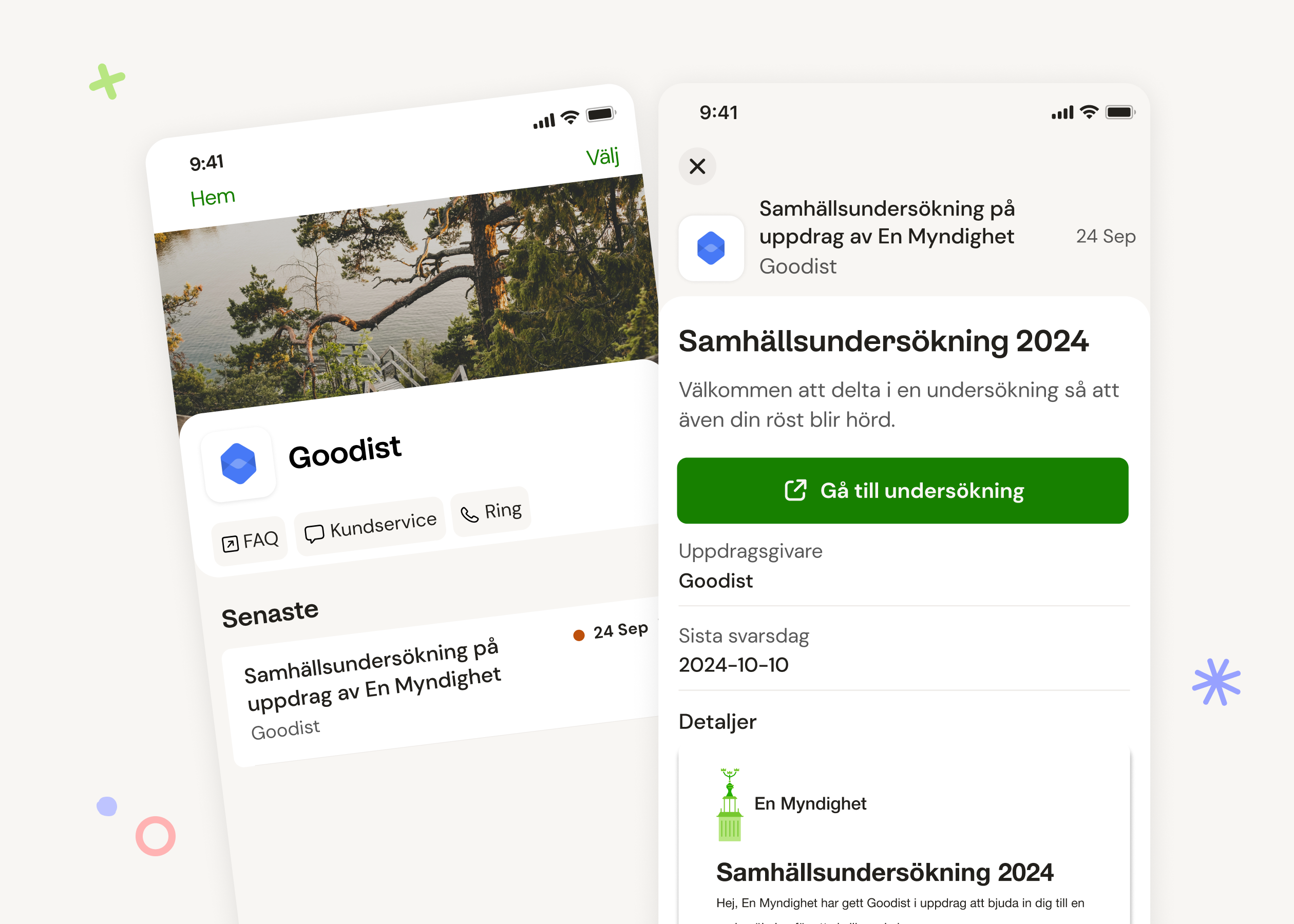Tap the Ring phone chip
The width and height of the screenshot is (1294, 924).
(x=491, y=511)
